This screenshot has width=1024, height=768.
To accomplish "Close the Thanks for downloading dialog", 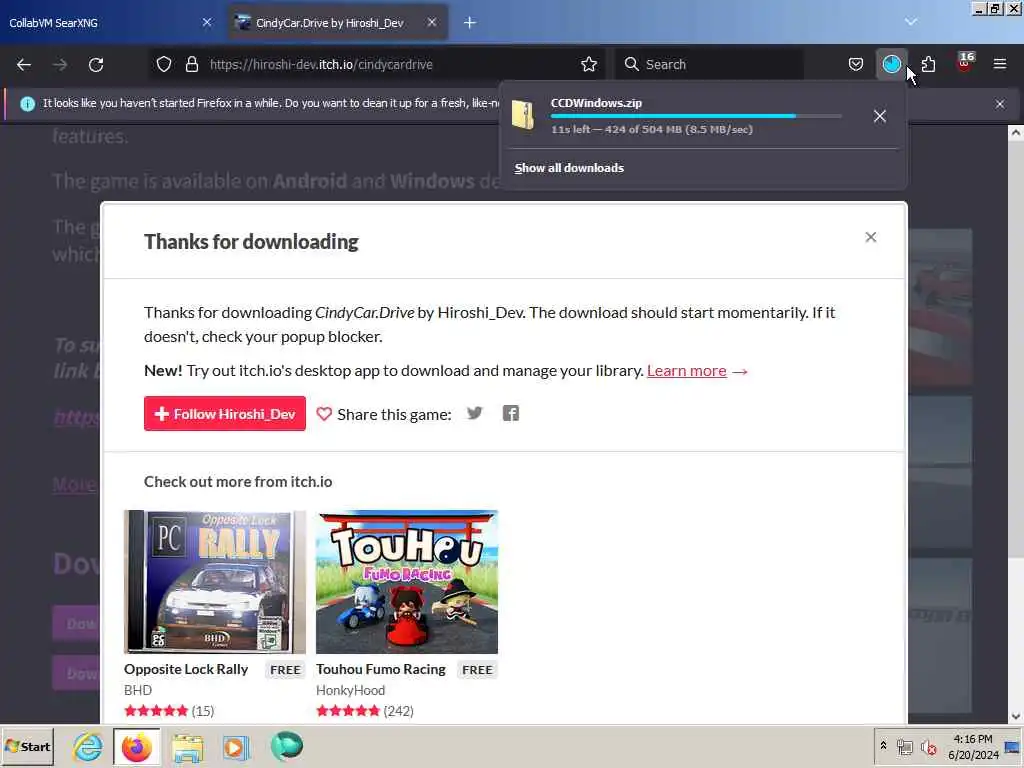I will (x=871, y=237).
